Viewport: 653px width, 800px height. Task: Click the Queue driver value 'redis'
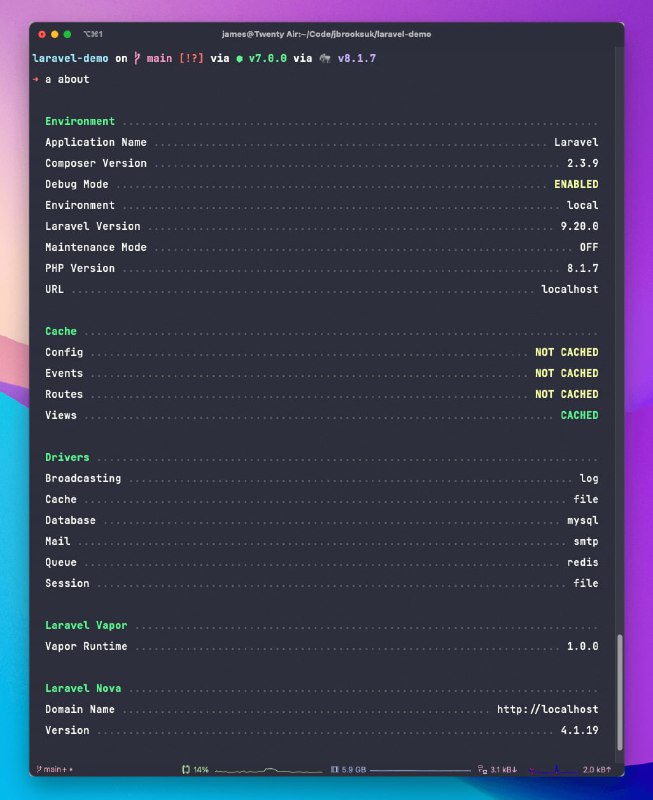click(x=583, y=562)
